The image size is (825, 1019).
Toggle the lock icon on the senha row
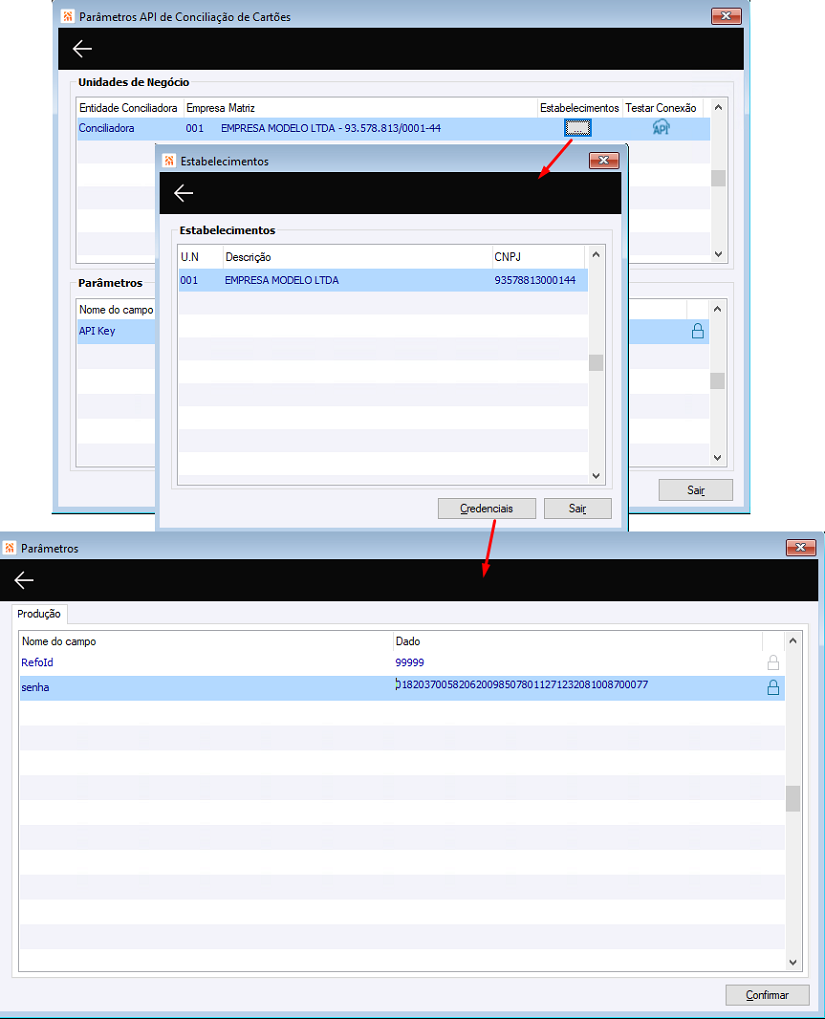coord(773,687)
